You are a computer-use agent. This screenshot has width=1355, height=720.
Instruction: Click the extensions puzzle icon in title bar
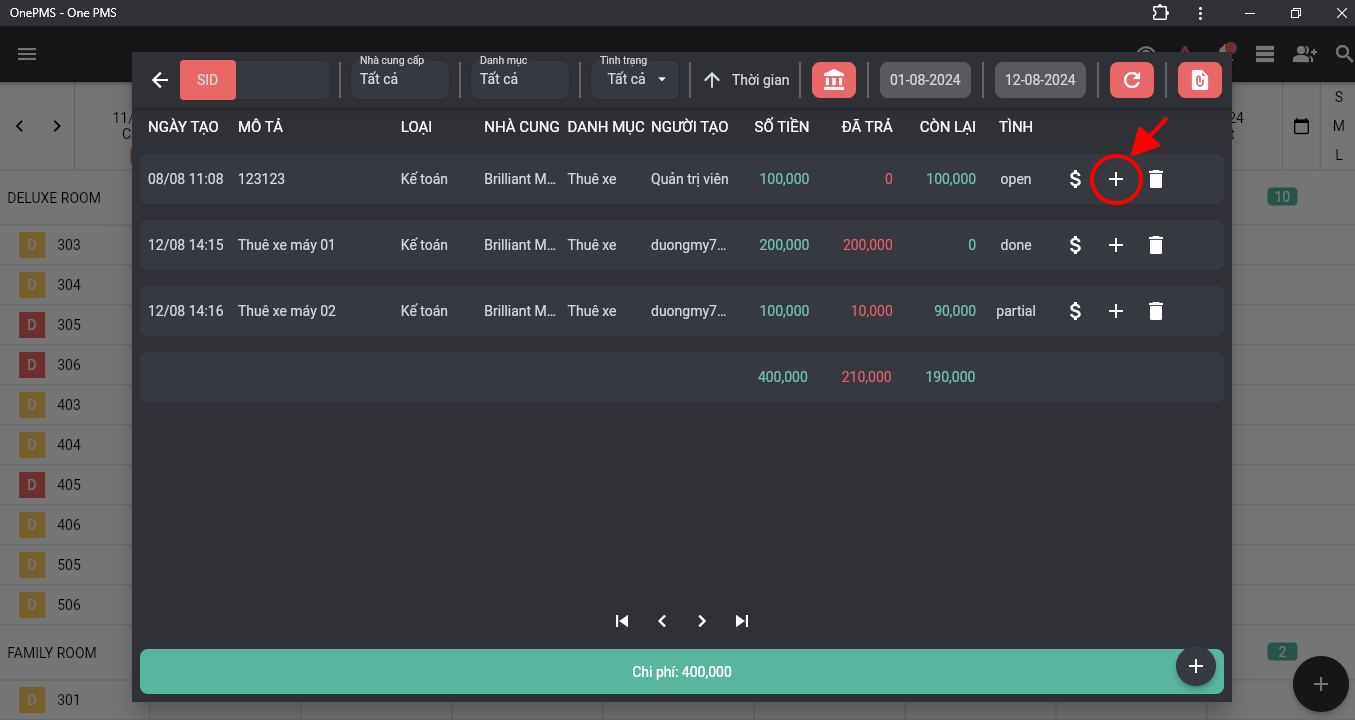click(1160, 12)
